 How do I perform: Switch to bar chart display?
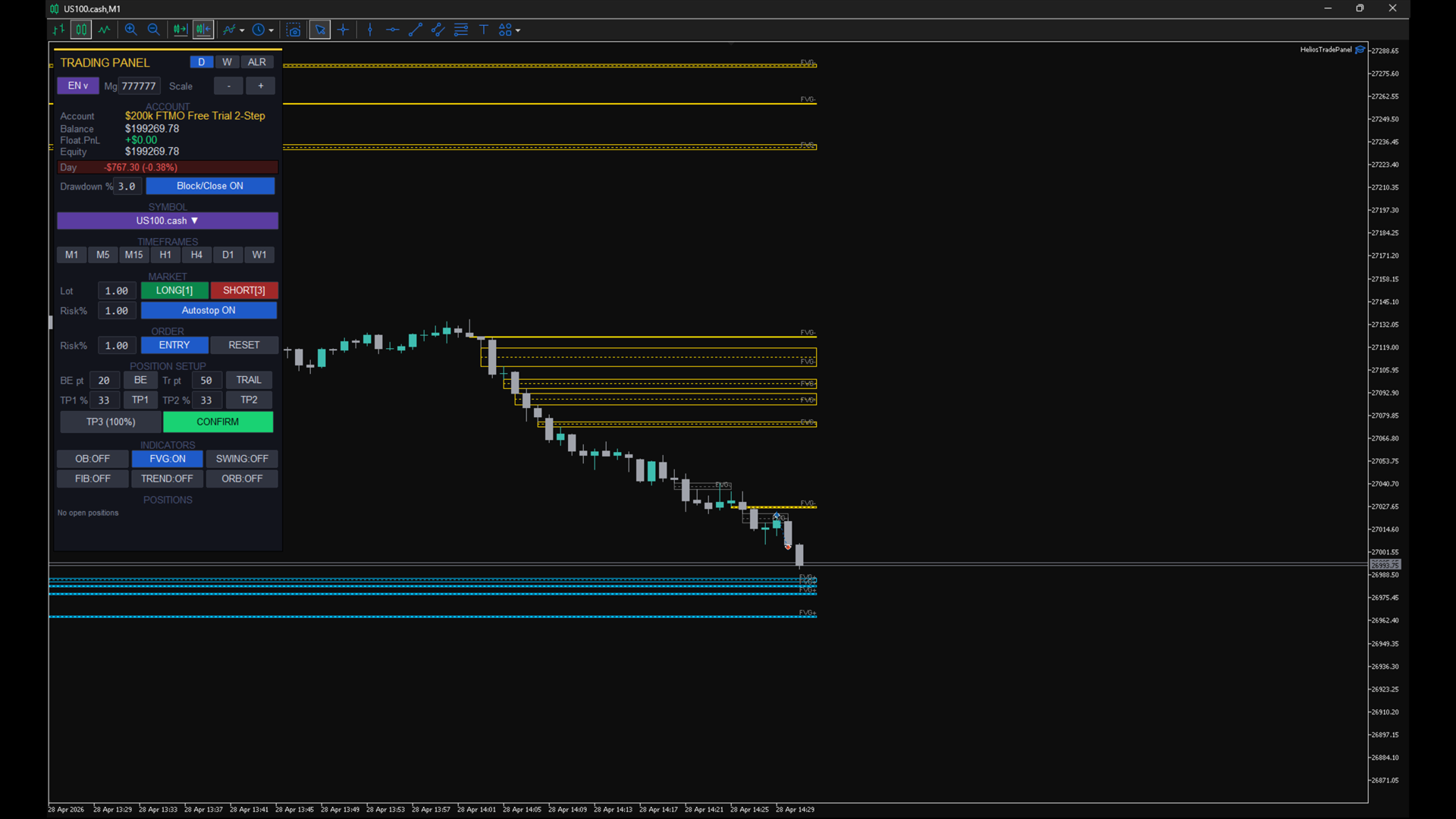pos(58,30)
